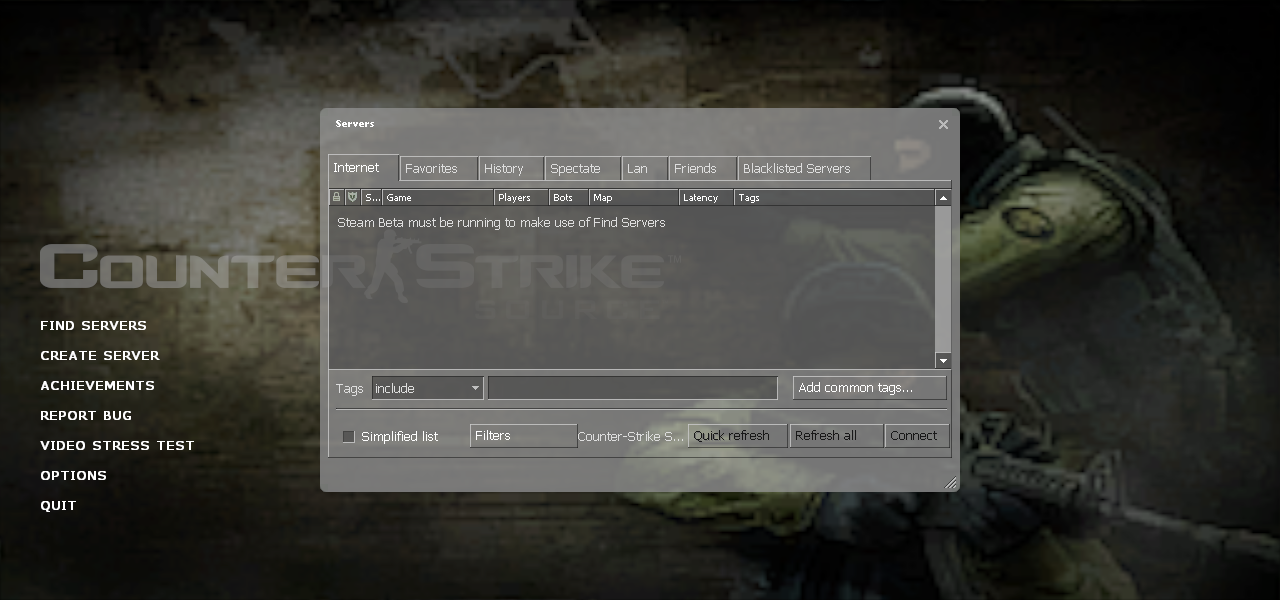Click Add common tags button
This screenshot has width=1280, height=600.
click(869, 388)
